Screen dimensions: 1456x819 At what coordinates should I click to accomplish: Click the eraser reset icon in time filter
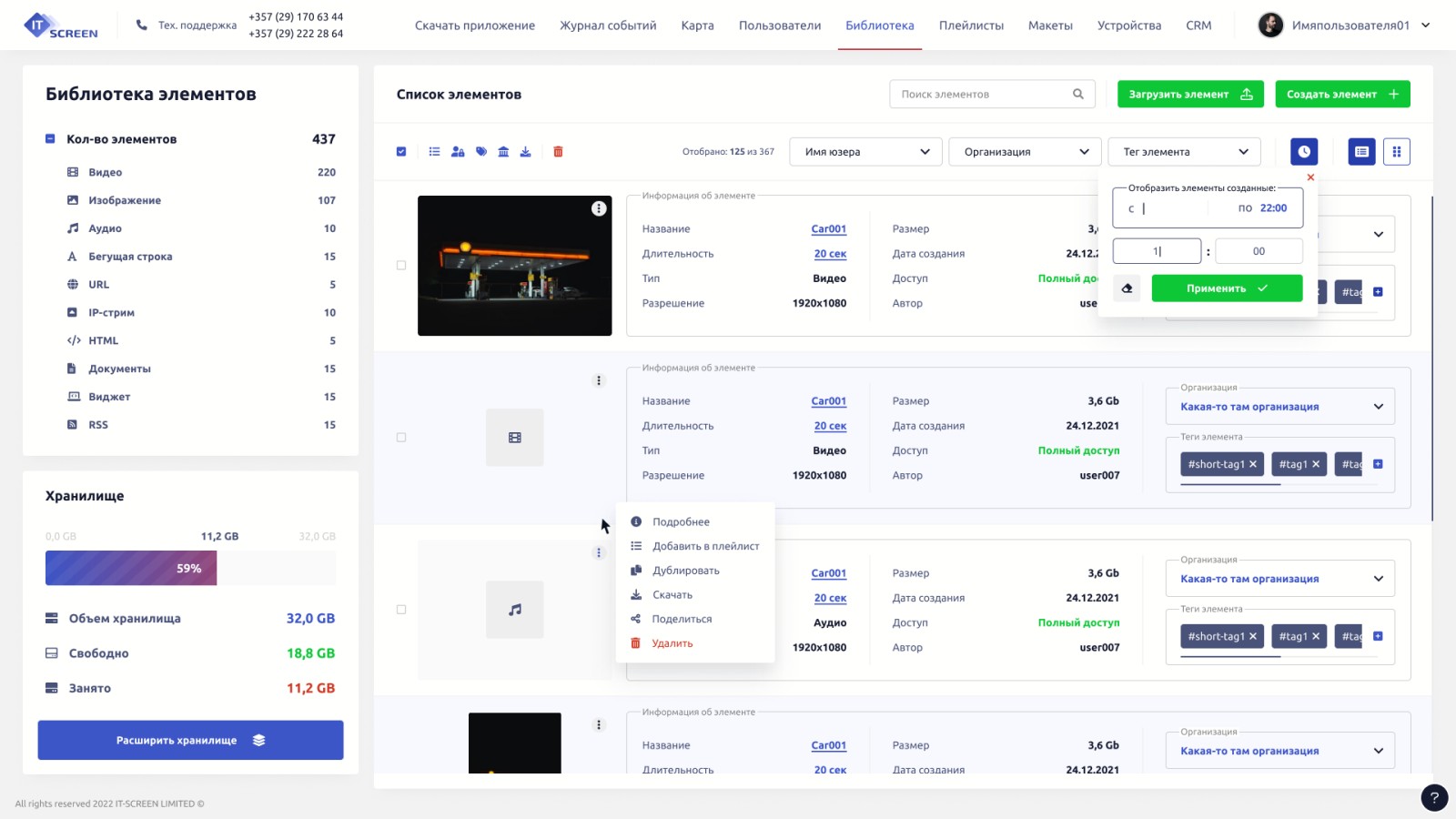point(1127,288)
